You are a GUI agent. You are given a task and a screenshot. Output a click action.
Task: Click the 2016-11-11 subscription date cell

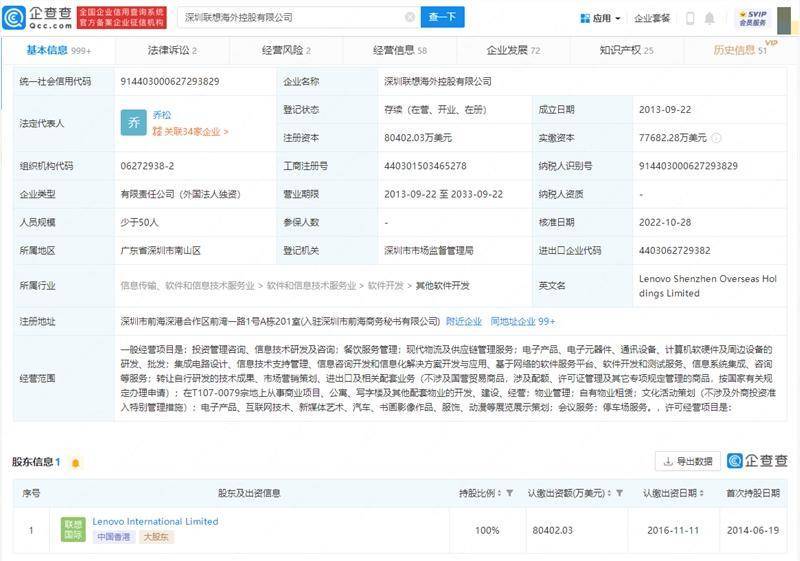pyautogui.click(x=673, y=530)
